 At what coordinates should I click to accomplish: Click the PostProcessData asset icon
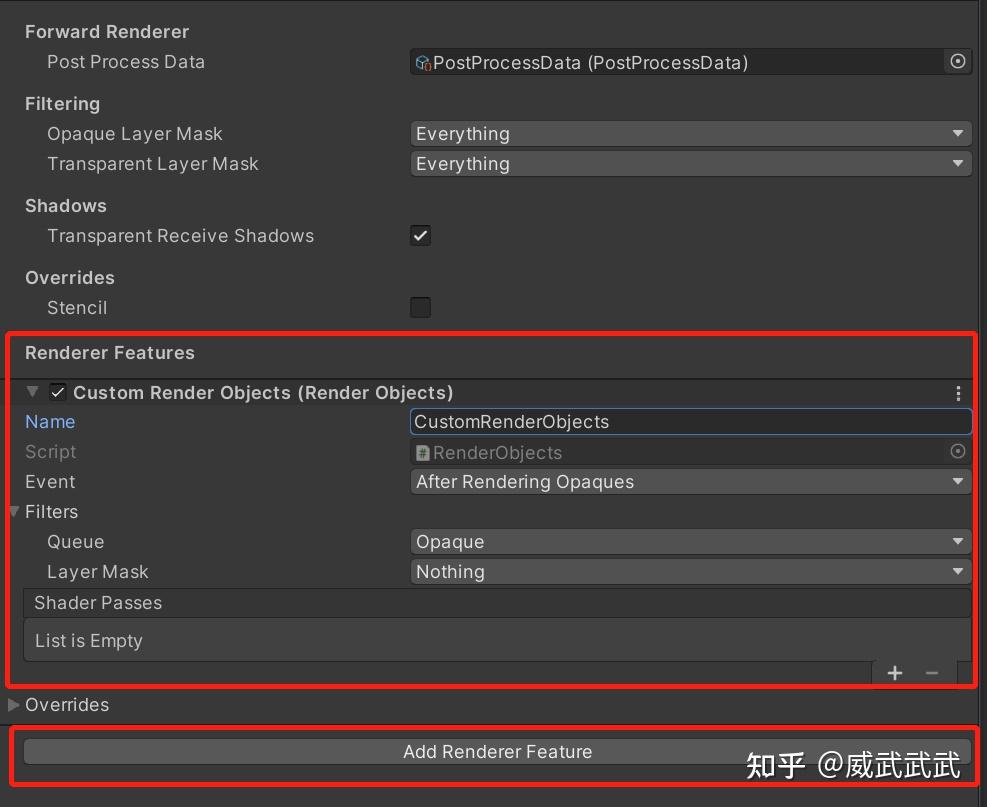click(x=424, y=62)
